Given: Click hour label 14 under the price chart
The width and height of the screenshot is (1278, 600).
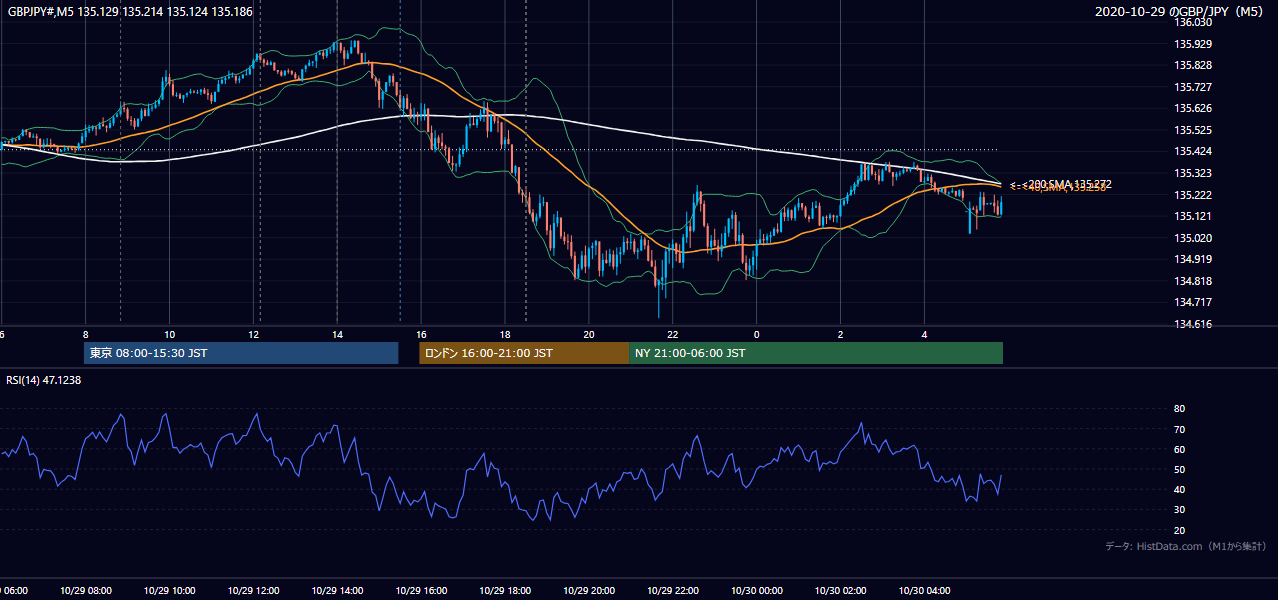Looking at the screenshot, I should click(x=337, y=334).
